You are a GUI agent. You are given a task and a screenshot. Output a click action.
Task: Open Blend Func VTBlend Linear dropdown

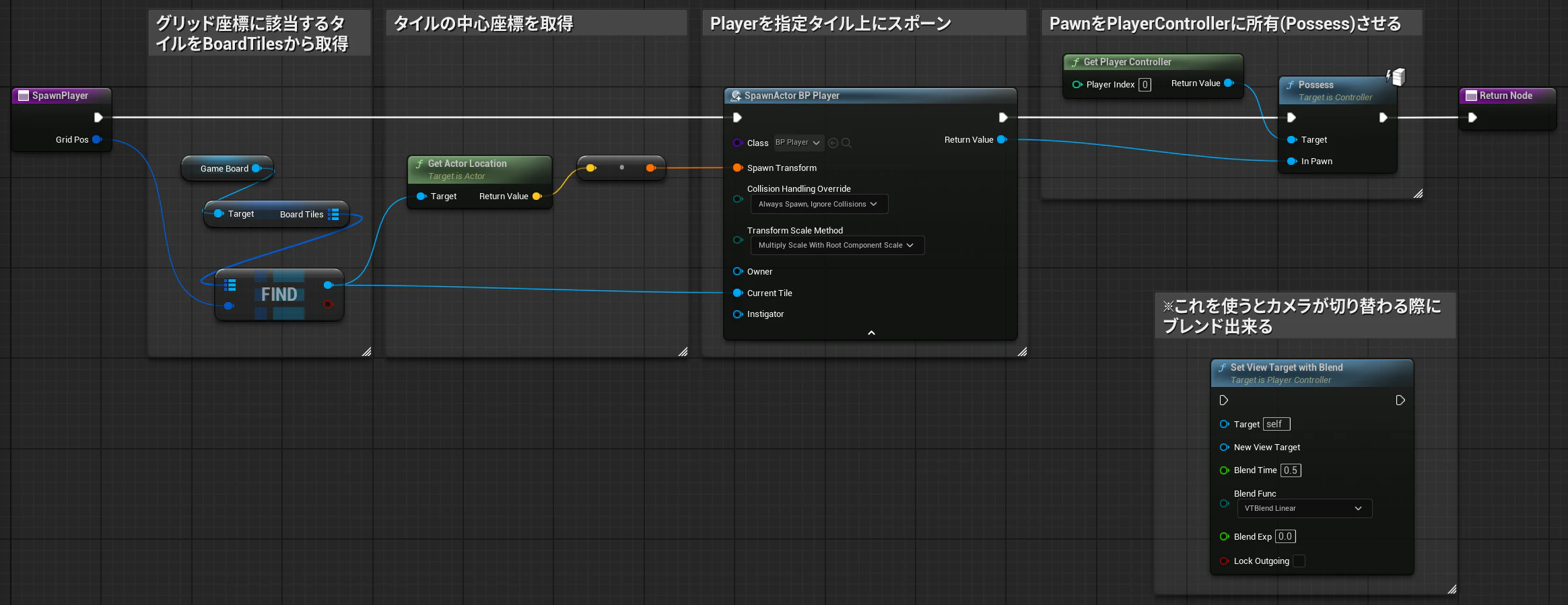(1305, 509)
